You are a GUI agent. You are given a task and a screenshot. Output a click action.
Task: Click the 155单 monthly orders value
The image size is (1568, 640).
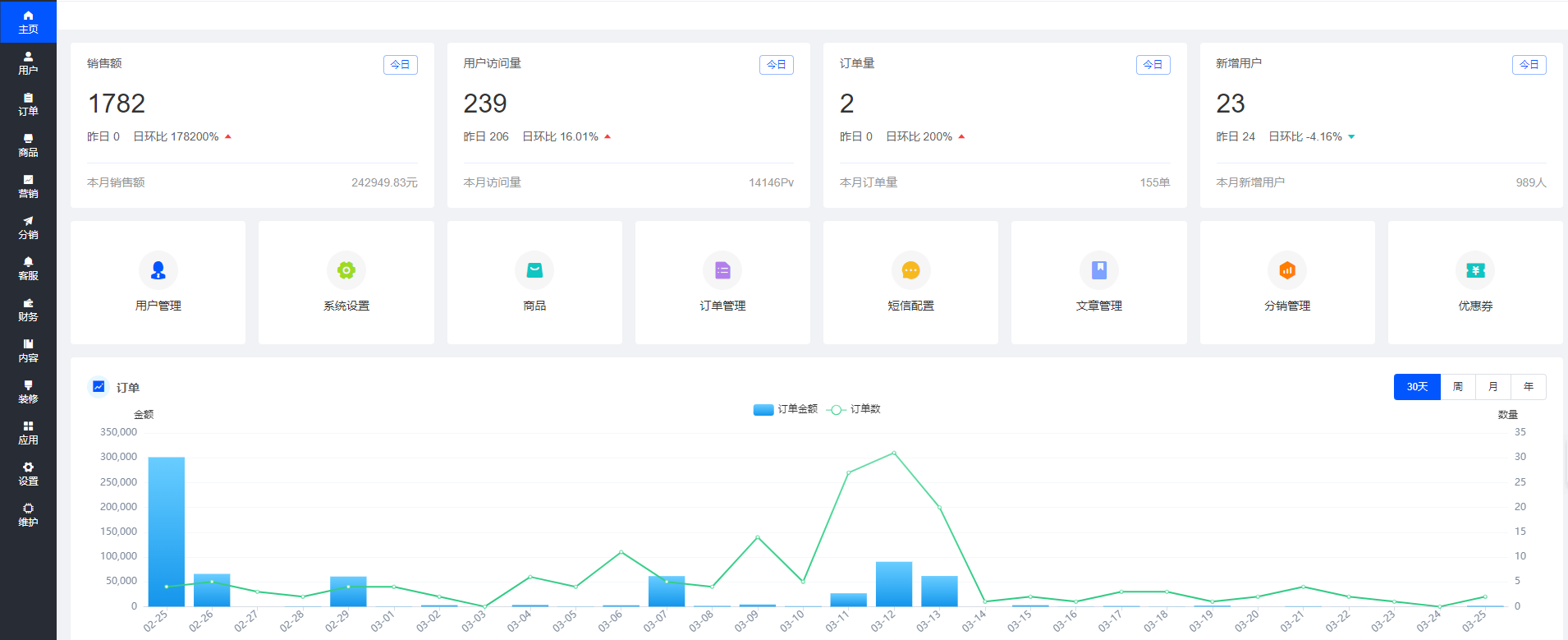[1155, 182]
